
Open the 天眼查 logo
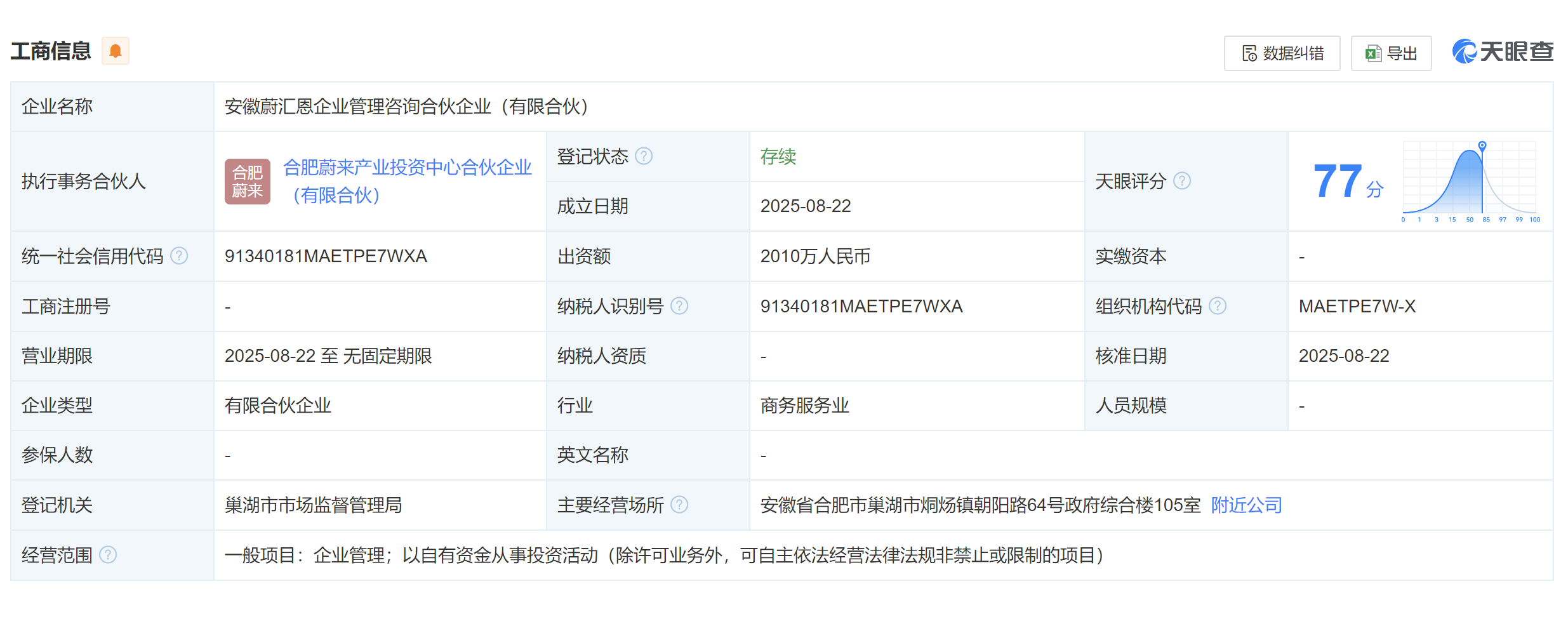(1503, 51)
